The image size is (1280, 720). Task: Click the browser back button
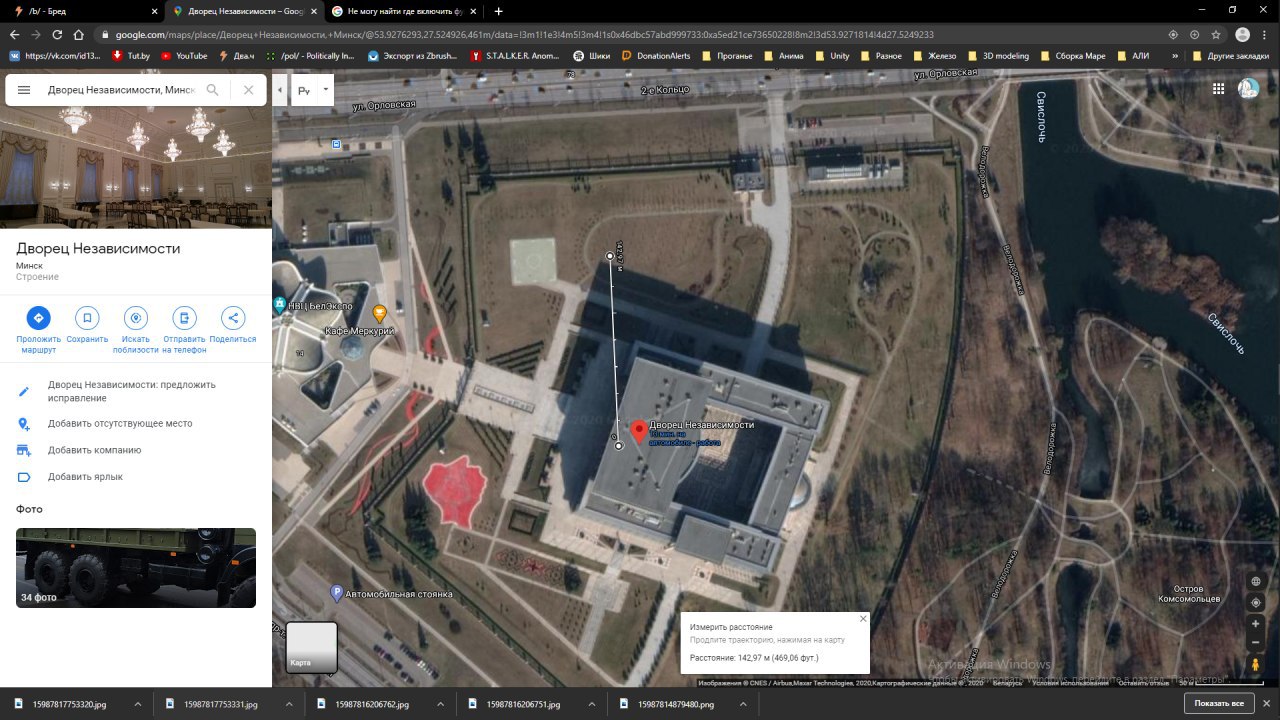click(14, 34)
